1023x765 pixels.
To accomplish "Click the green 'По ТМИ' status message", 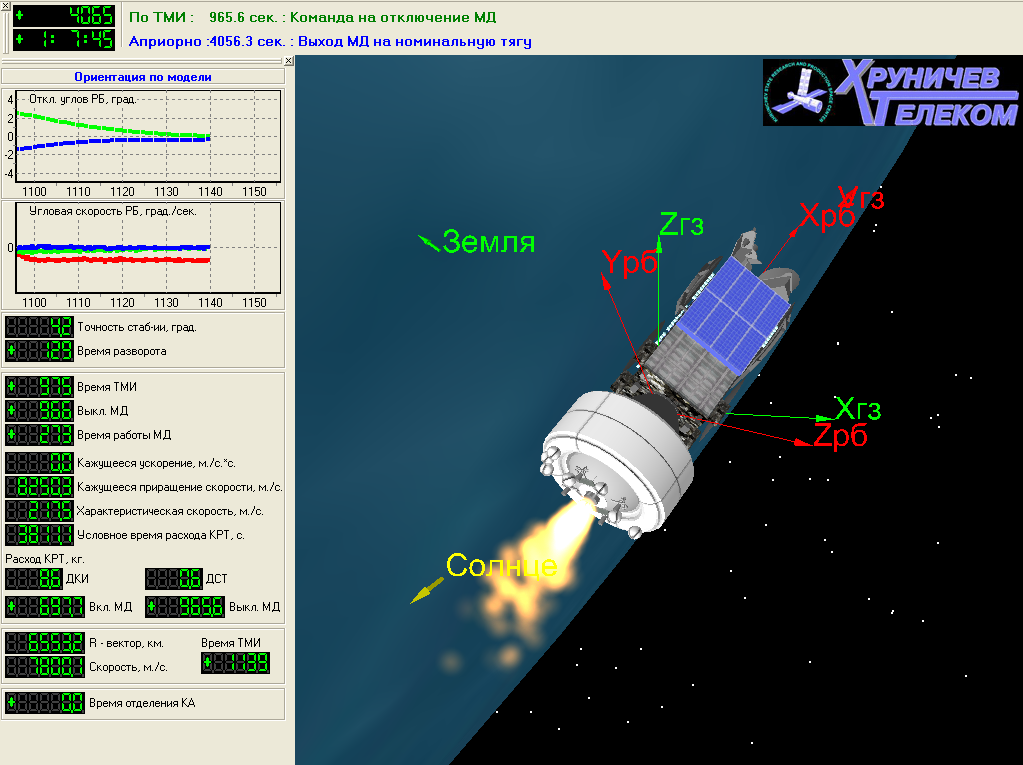I will tap(312, 17).
